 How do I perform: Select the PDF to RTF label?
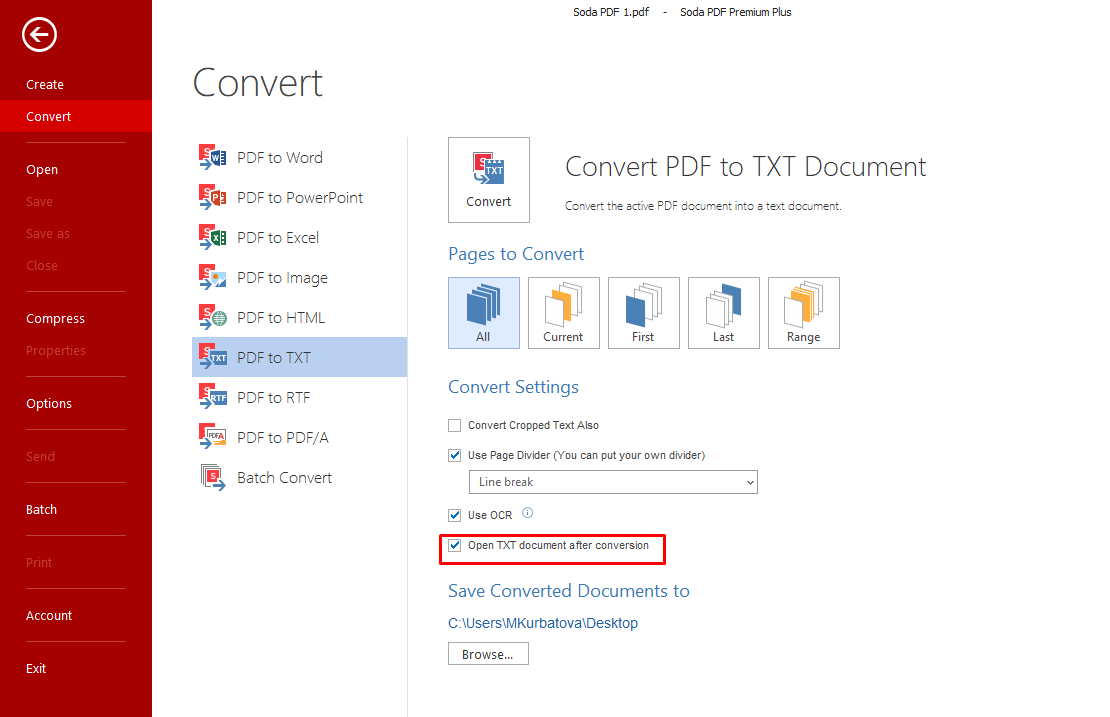273,398
